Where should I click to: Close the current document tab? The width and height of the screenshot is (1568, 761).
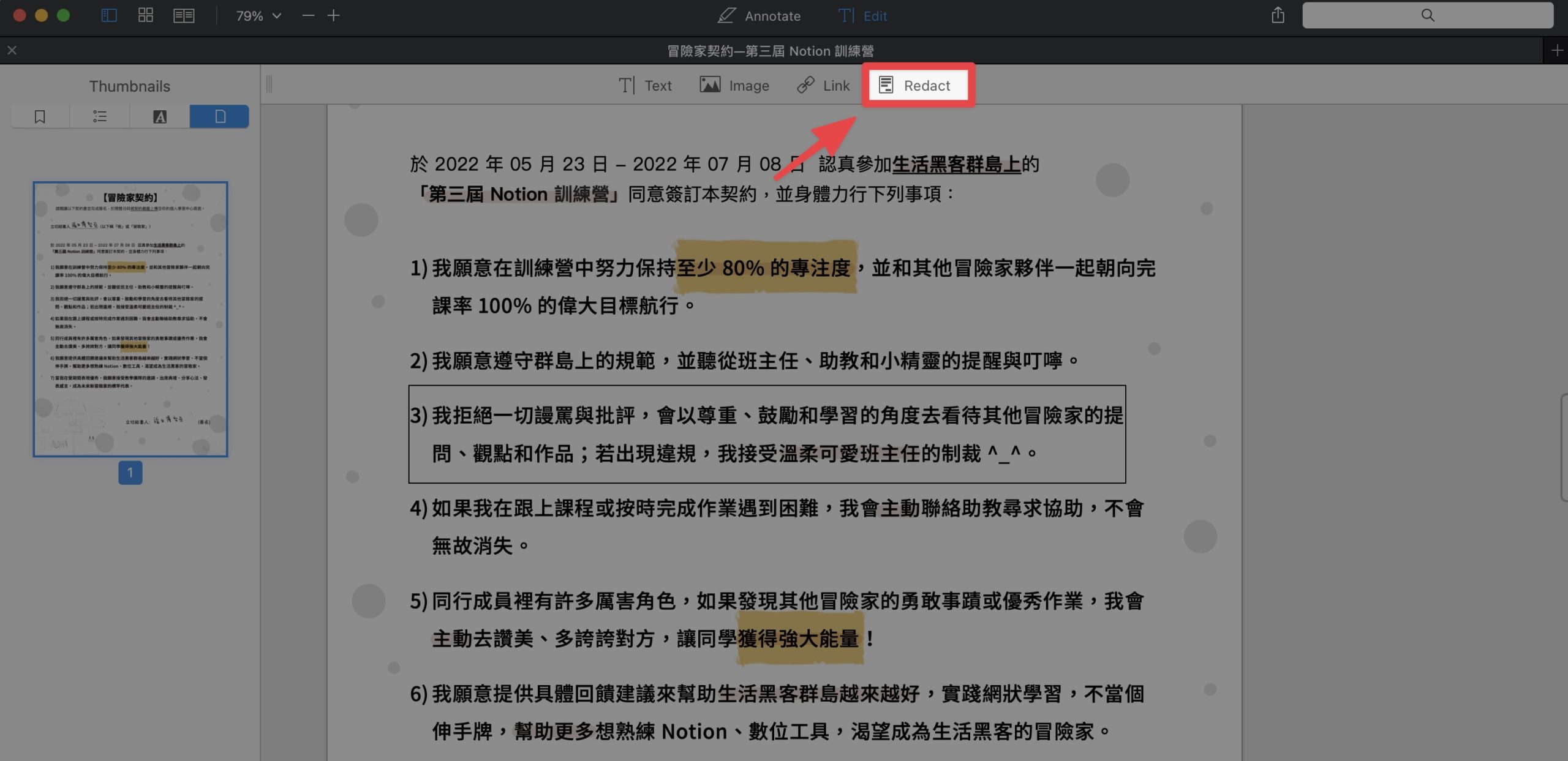12,50
